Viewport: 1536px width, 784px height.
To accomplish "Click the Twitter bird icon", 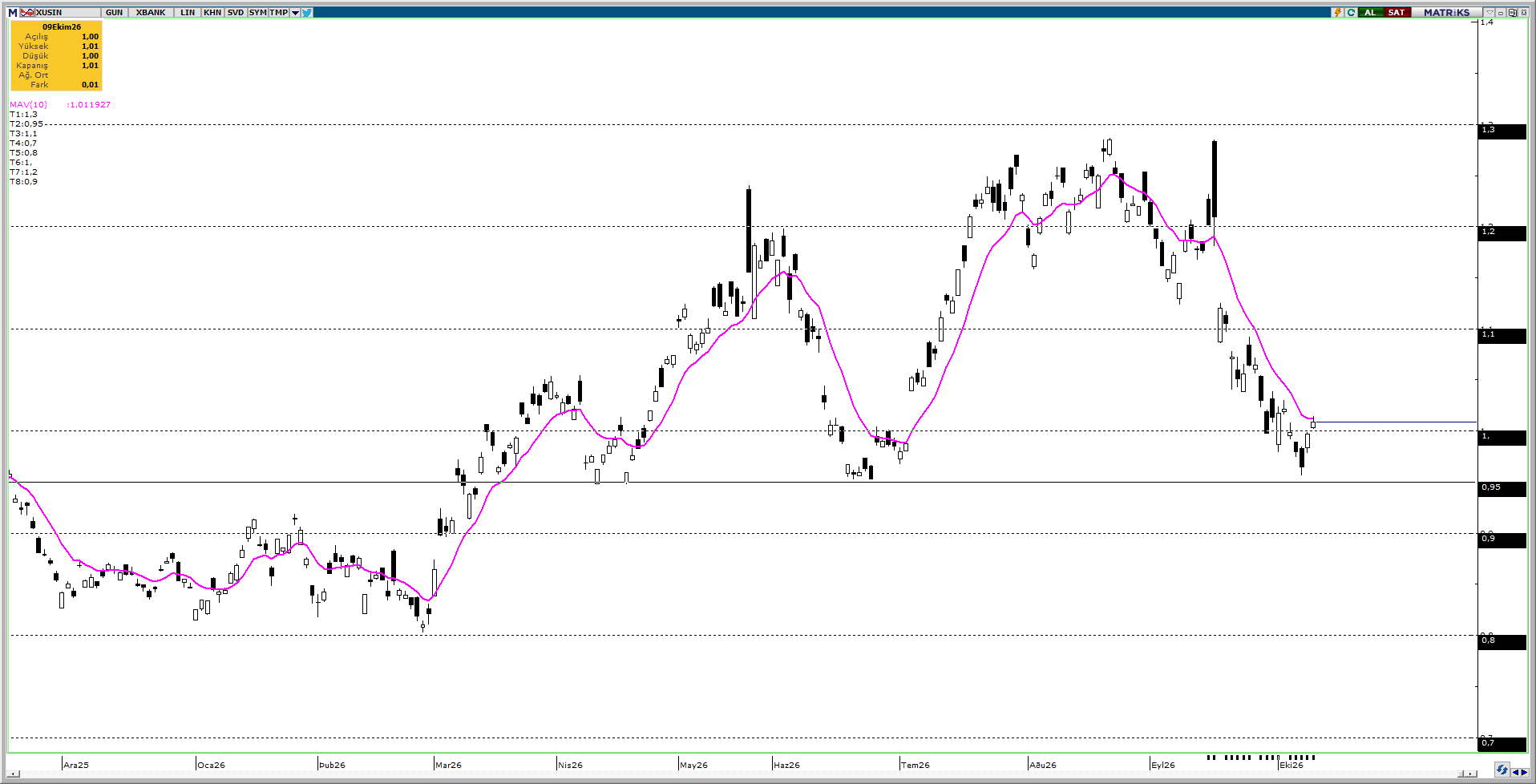I will click(307, 13).
